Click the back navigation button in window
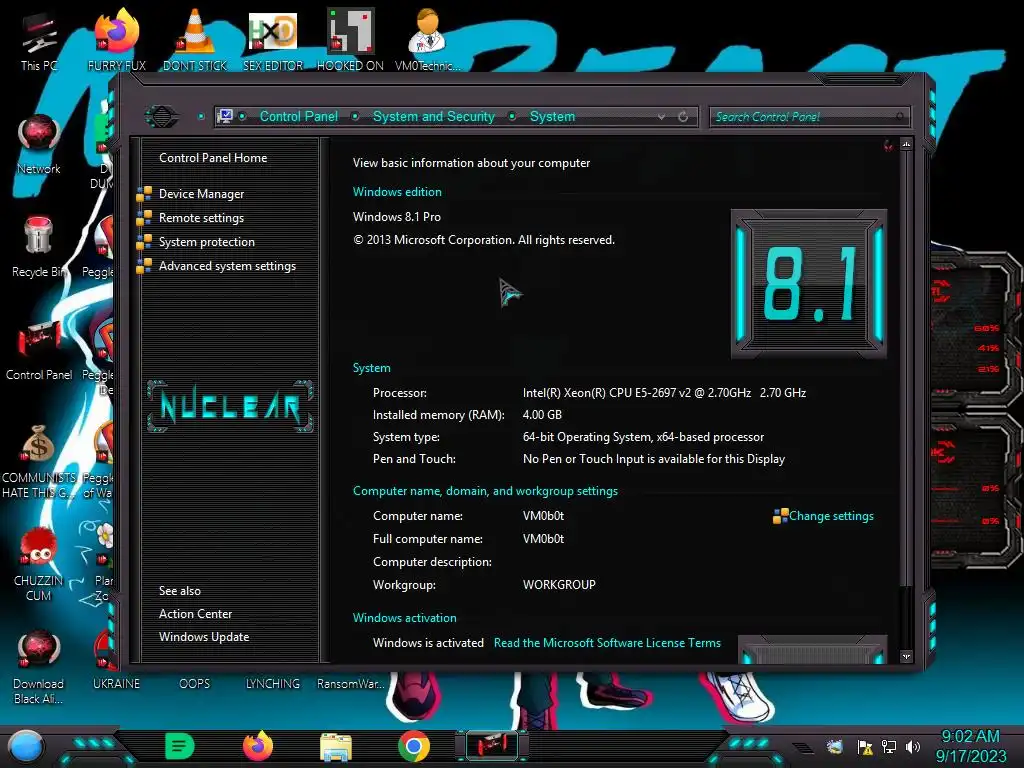Screen dimensions: 1024x768 pos(161,116)
